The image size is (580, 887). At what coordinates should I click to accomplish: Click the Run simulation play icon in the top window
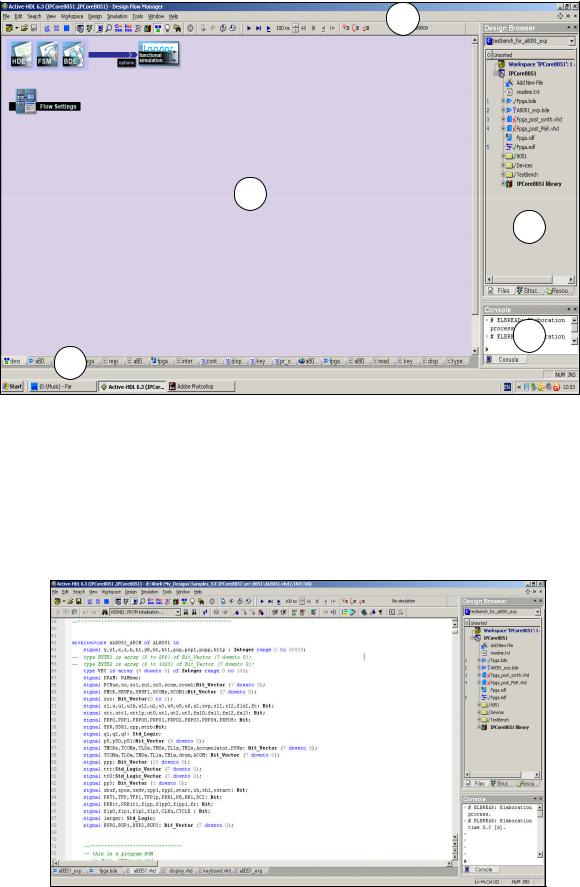(x=248, y=28)
